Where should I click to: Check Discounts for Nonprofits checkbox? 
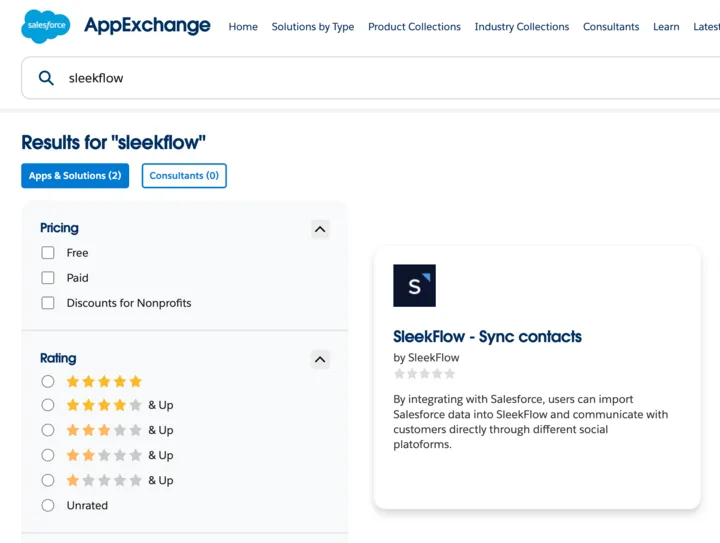[x=48, y=303]
